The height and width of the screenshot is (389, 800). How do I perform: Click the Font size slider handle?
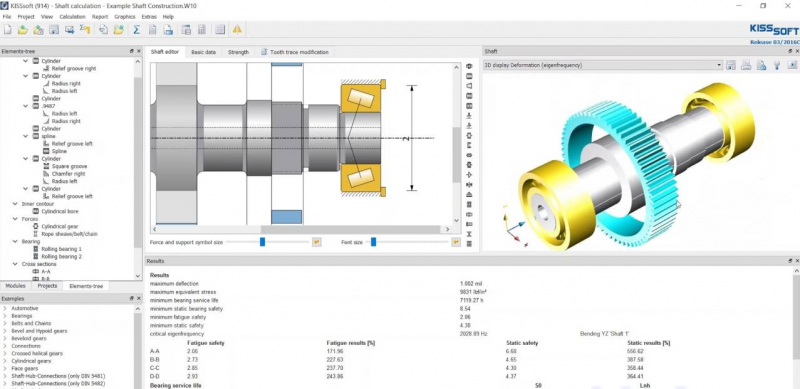(373, 242)
